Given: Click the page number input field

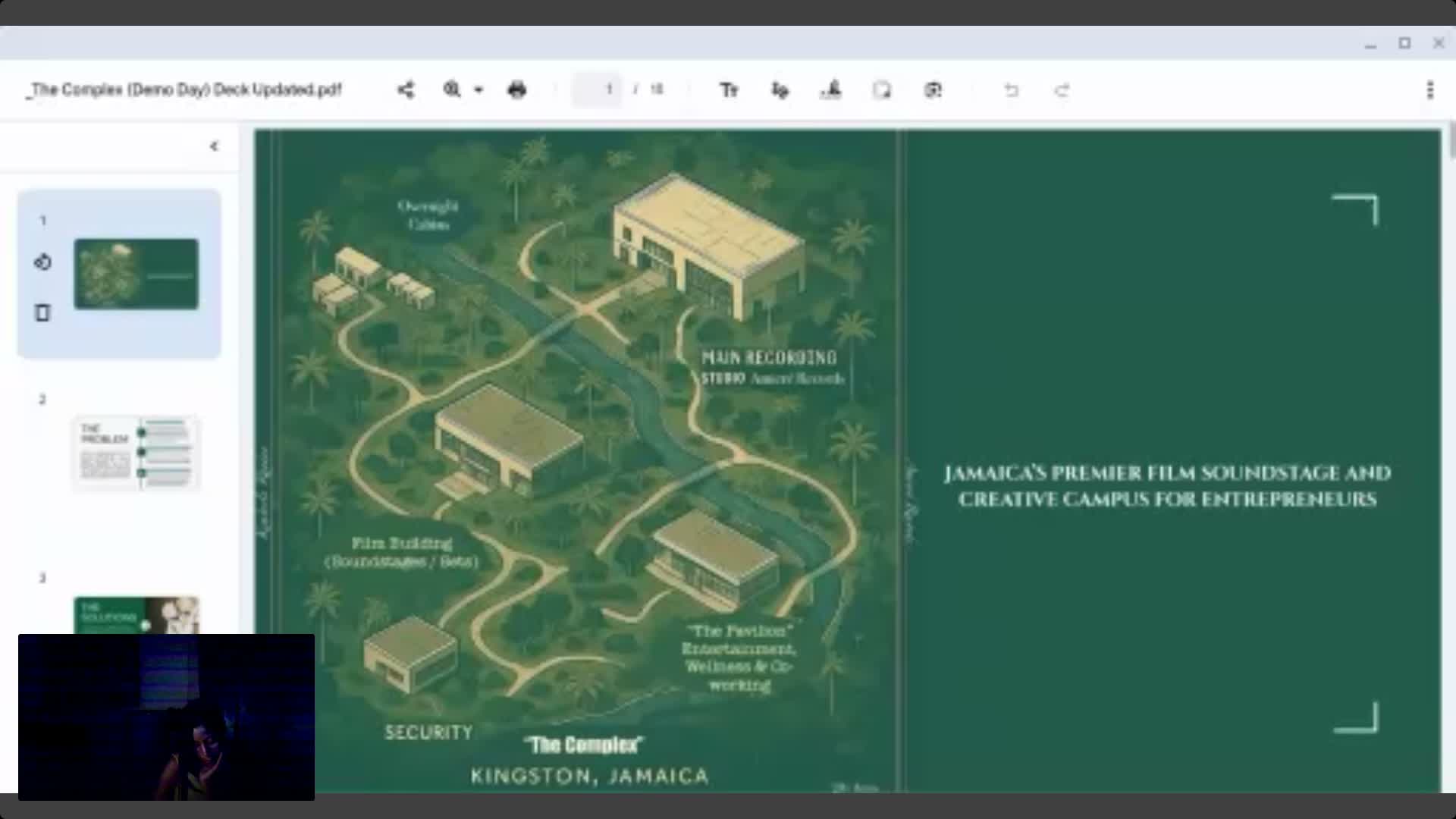Looking at the screenshot, I should point(598,90).
